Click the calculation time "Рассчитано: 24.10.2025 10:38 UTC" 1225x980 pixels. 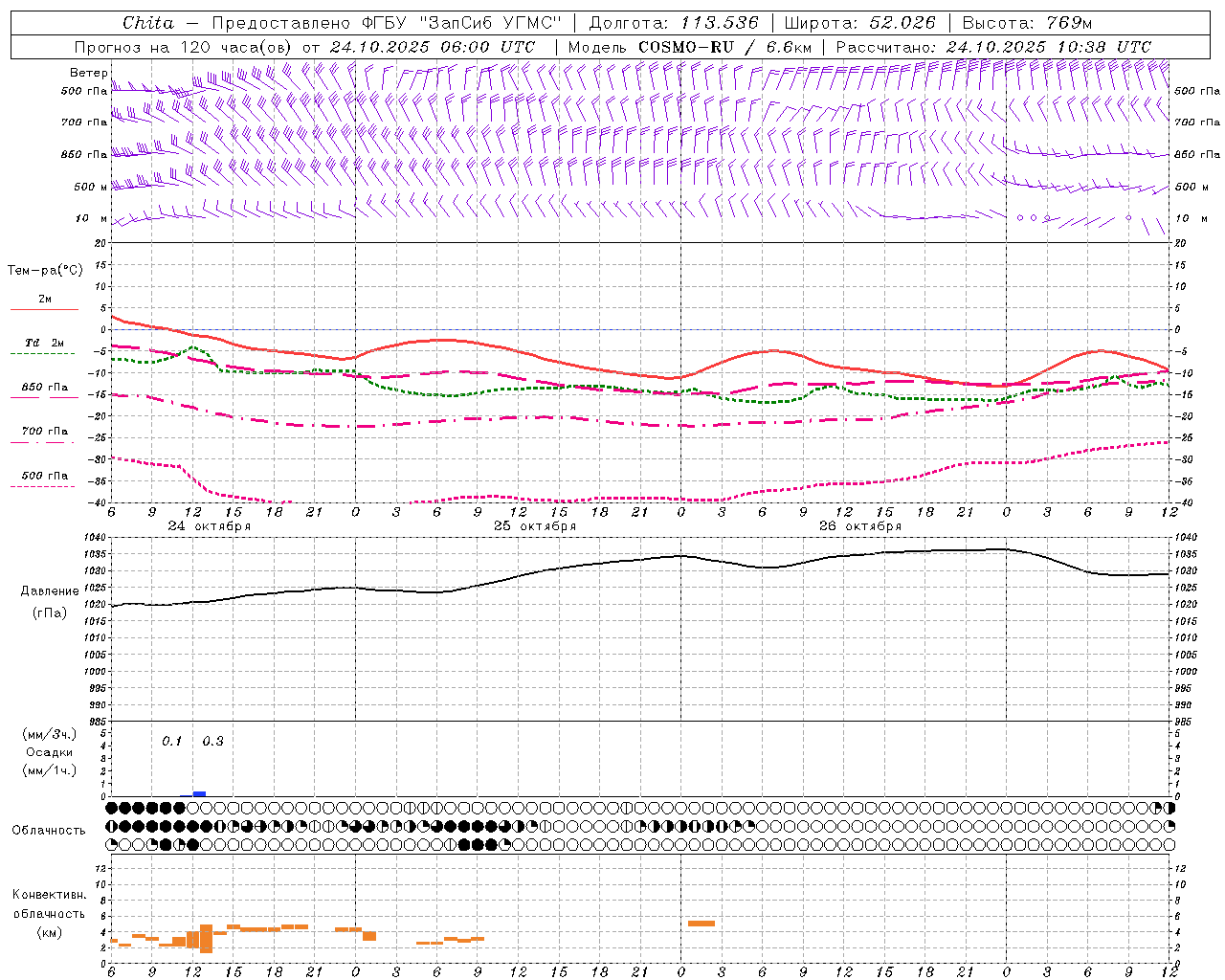(x=993, y=47)
